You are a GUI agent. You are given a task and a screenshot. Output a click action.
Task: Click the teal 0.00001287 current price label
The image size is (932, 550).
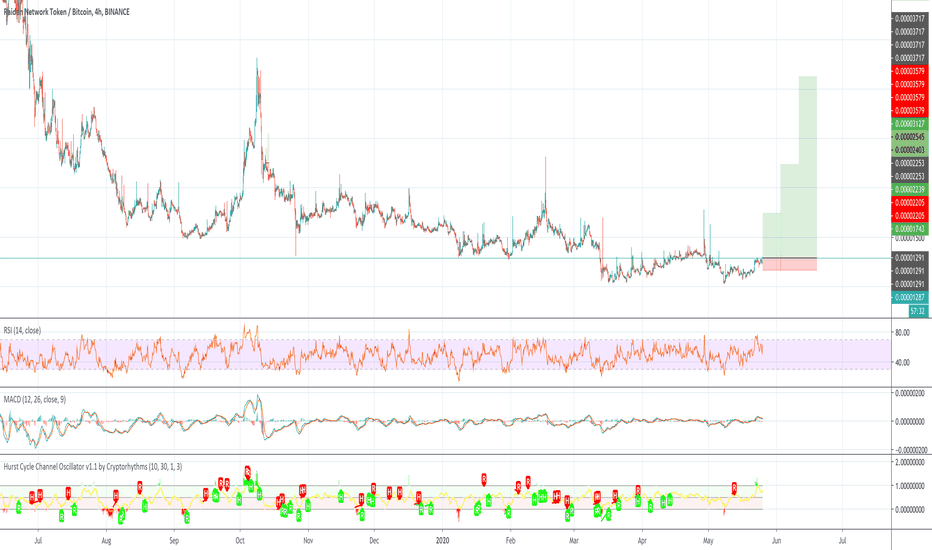[x=910, y=297]
